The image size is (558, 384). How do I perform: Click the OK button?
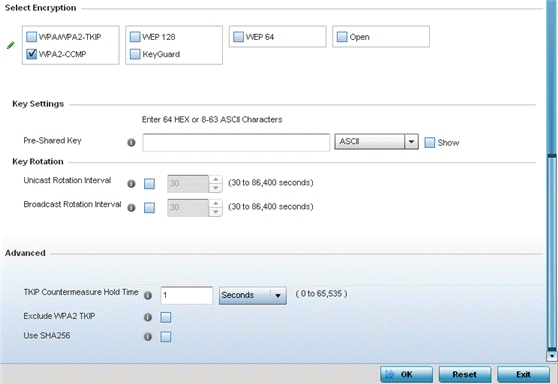pyautogui.click(x=406, y=374)
